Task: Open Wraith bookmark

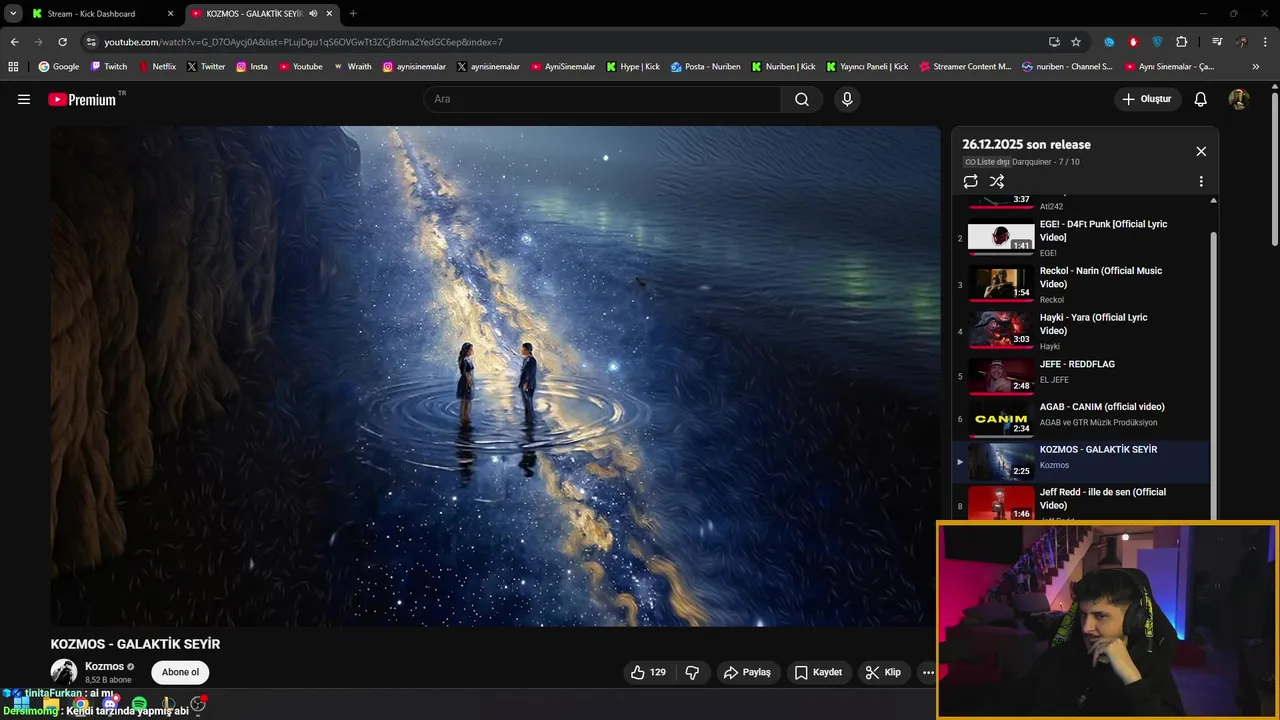Action: (353, 67)
